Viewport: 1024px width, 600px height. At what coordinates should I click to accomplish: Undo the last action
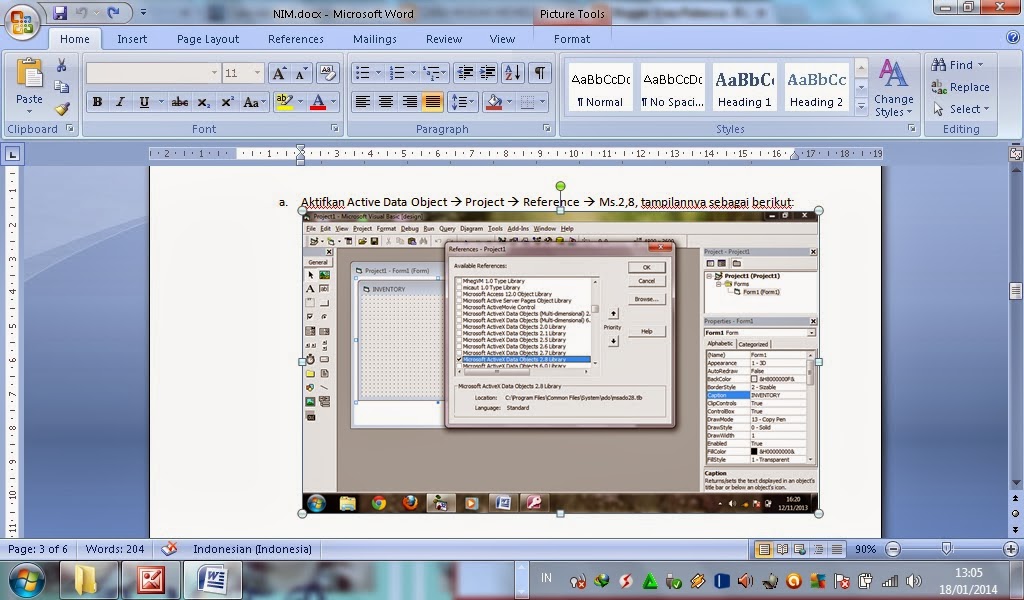pyautogui.click(x=82, y=12)
